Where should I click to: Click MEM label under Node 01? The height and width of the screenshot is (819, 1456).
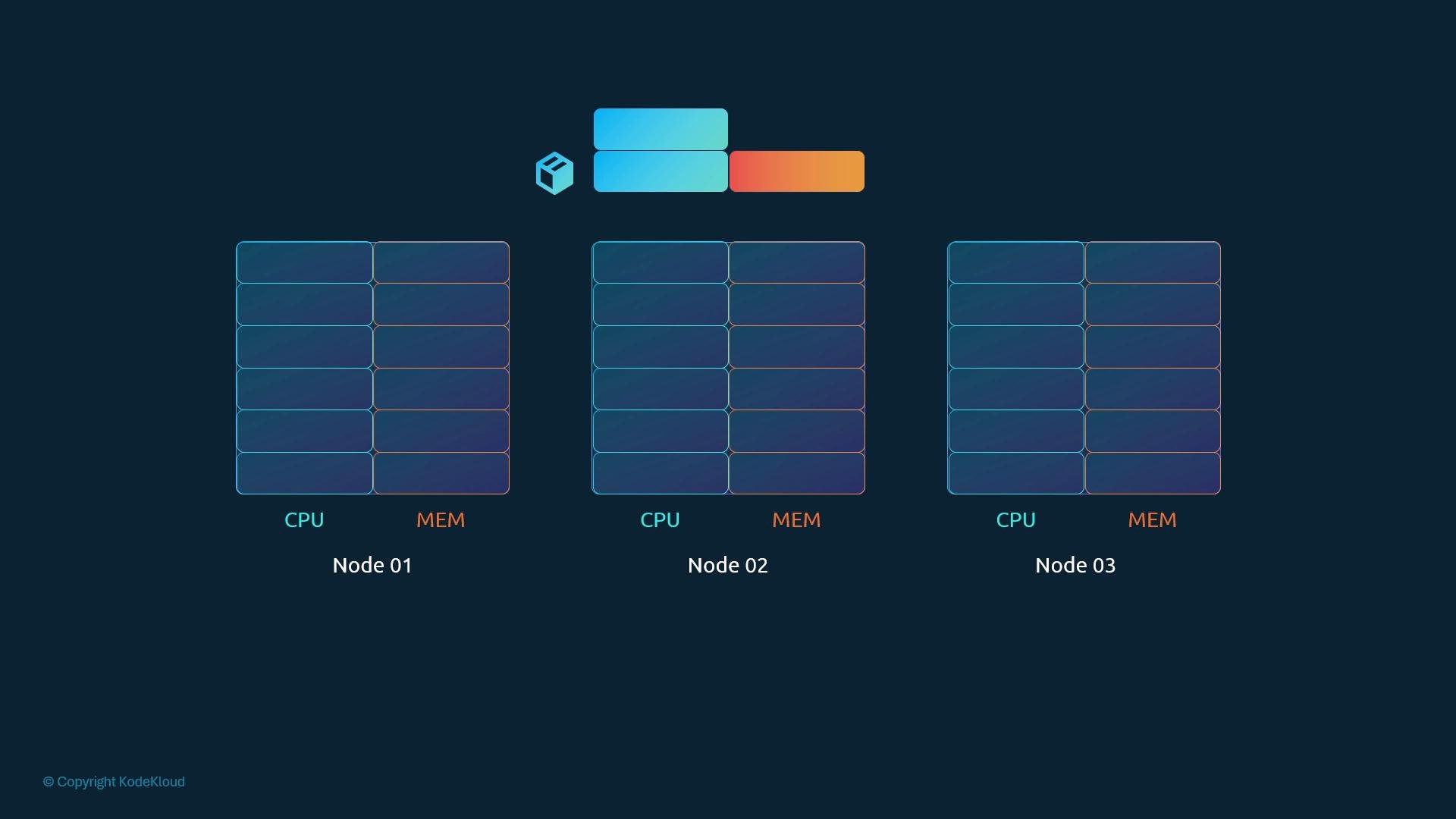click(x=441, y=520)
